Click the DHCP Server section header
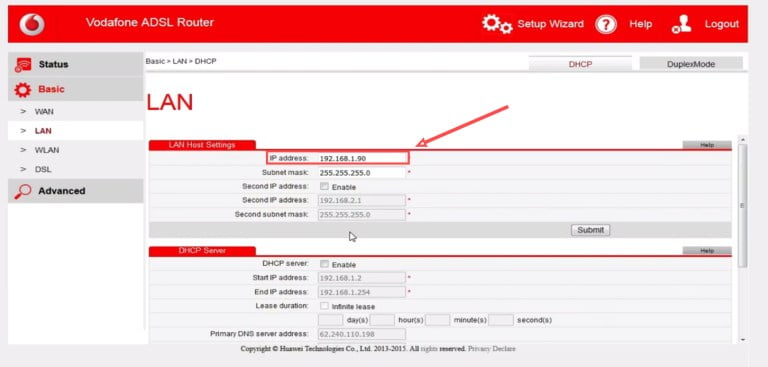Viewport: 768px width, 367px height. (x=202, y=250)
